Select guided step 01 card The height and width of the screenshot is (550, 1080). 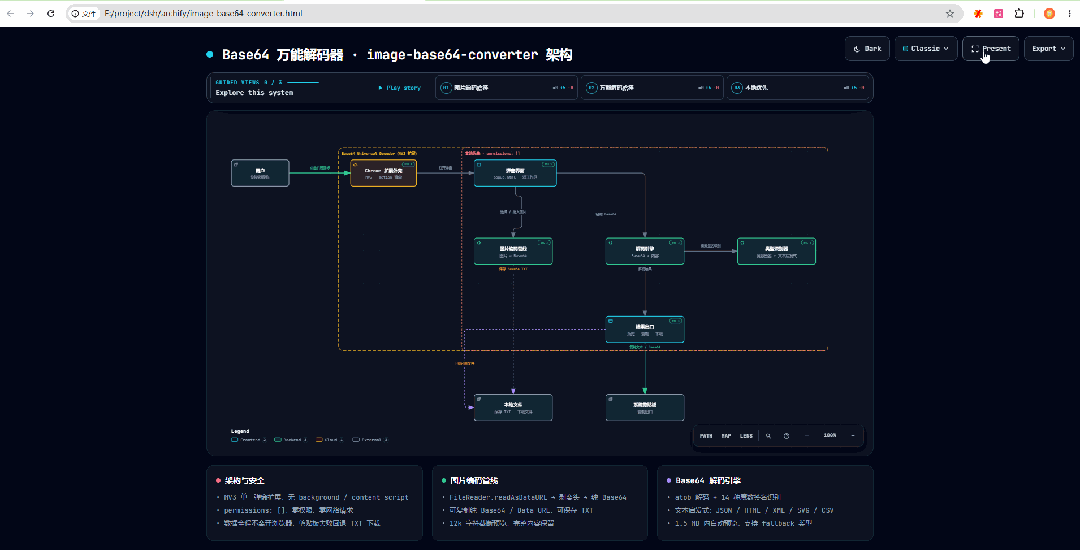(507, 88)
